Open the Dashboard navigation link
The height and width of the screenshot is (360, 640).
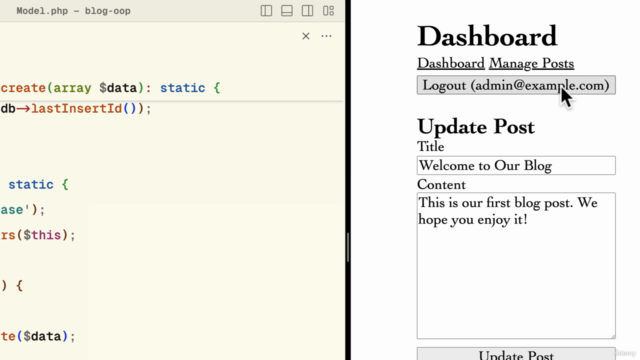coord(451,64)
